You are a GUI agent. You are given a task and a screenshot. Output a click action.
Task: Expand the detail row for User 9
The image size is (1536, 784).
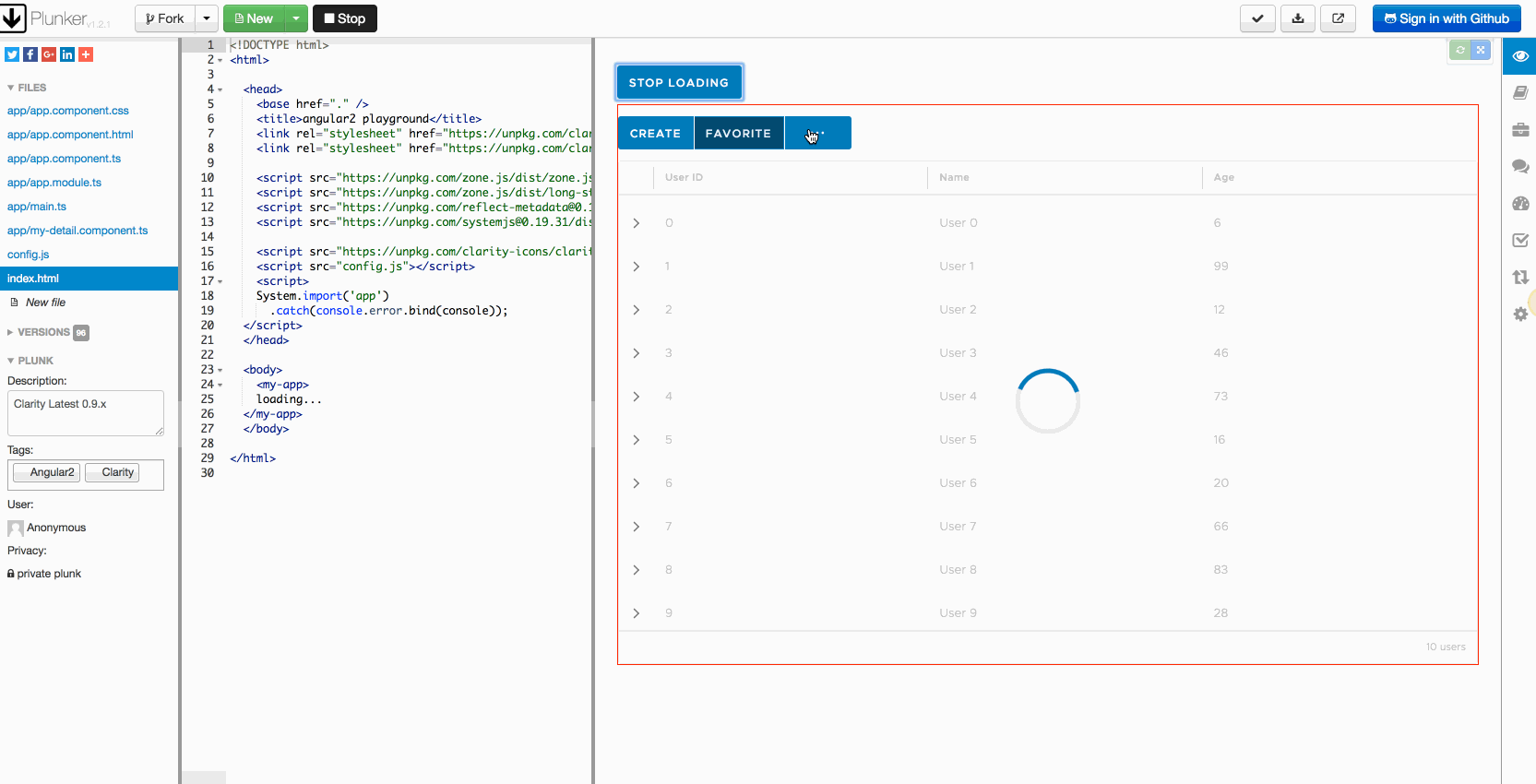pos(637,613)
